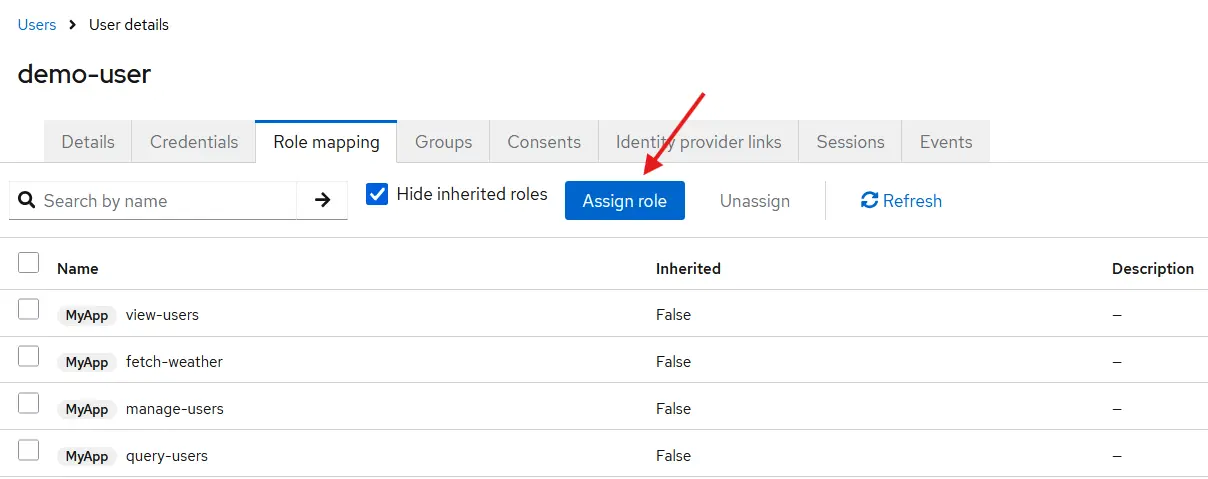Open the Consents tab
Image resolution: width=1208 pixels, height=479 pixels.
(x=544, y=142)
